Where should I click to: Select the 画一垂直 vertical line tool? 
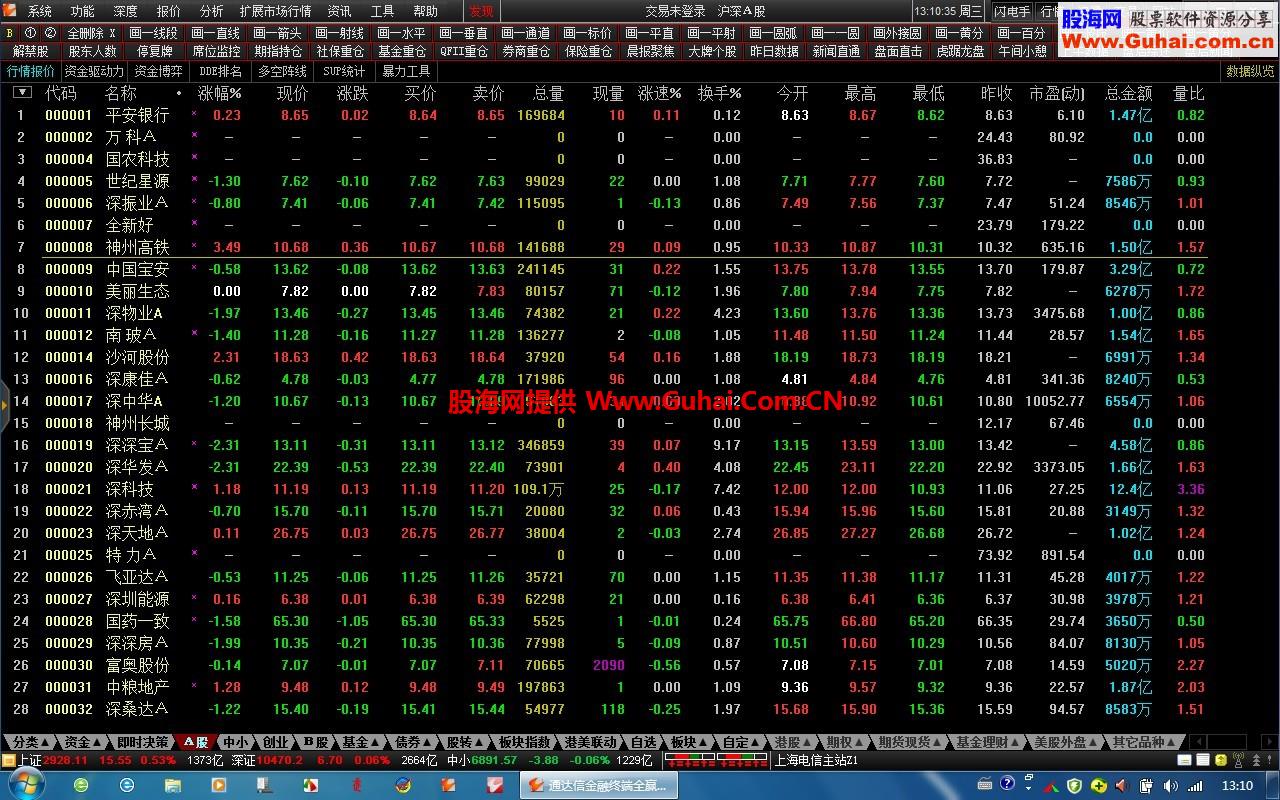[x=464, y=33]
